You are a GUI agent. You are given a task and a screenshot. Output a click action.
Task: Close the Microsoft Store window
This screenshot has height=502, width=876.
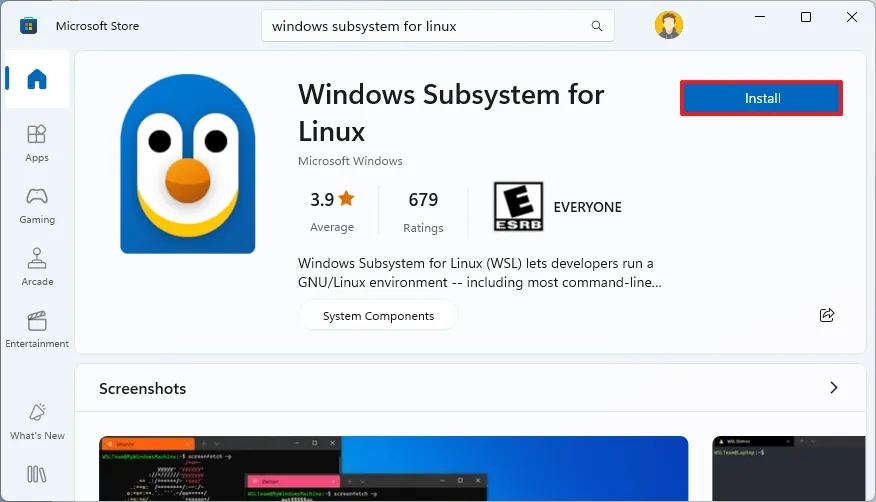pyautogui.click(x=851, y=17)
